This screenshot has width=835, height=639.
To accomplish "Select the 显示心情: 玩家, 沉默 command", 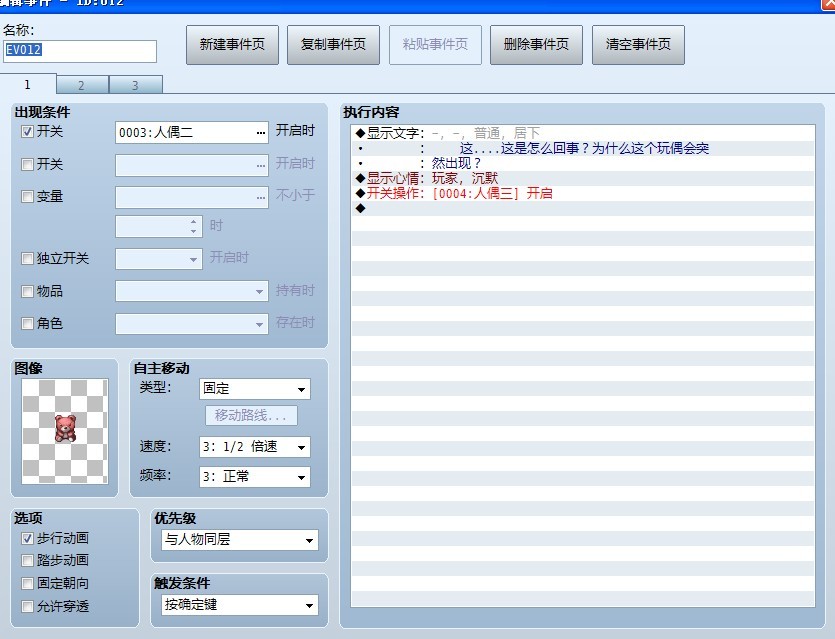I will click(583, 178).
